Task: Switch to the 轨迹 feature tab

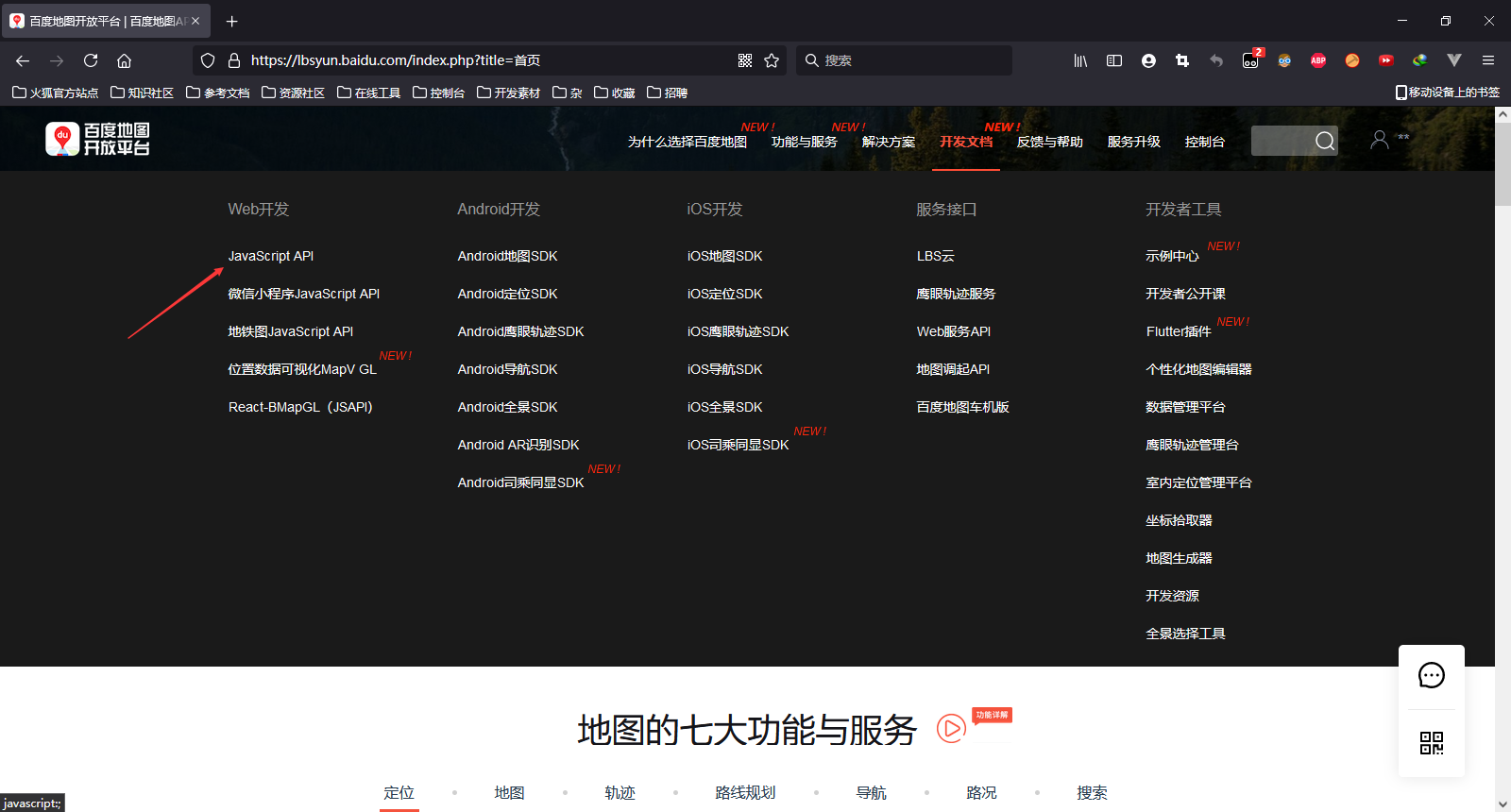Action: 620,793
